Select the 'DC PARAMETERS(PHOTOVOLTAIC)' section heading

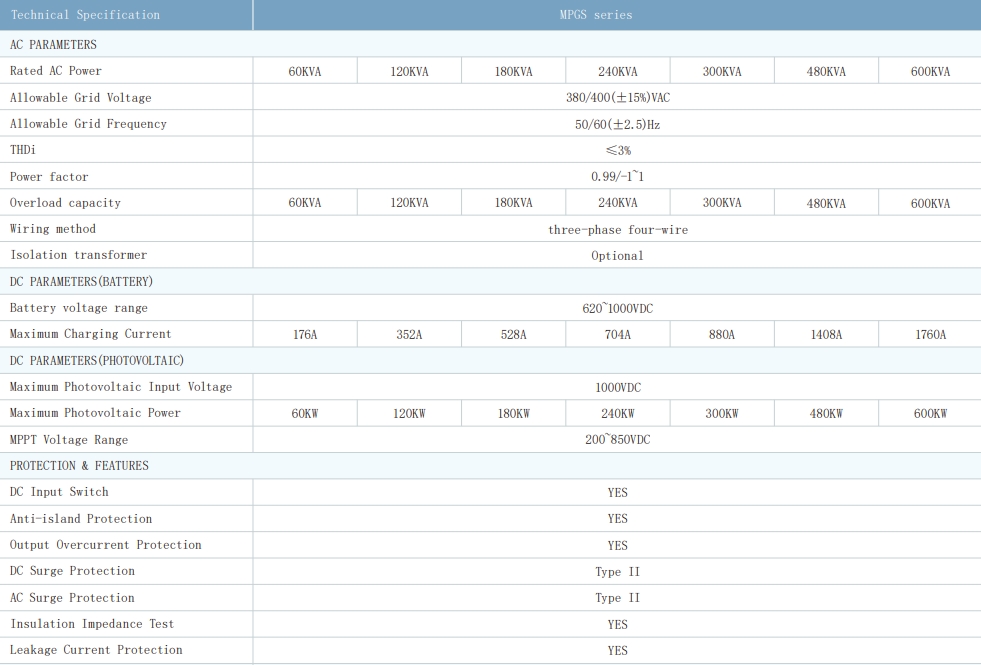(96, 360)
